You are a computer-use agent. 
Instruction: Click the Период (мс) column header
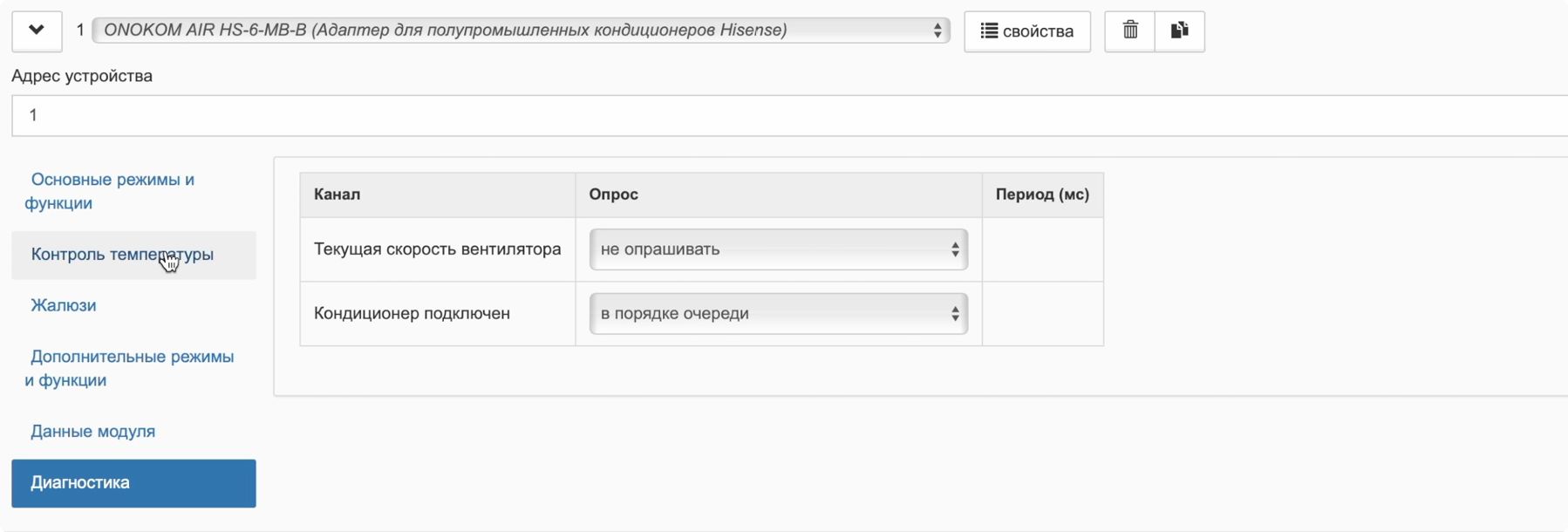tap(1042, 194)
